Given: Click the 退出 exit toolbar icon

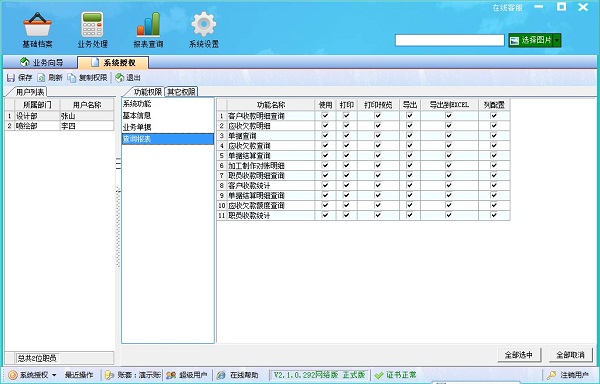Looking at the screenshot, I should tap(119, 78).
